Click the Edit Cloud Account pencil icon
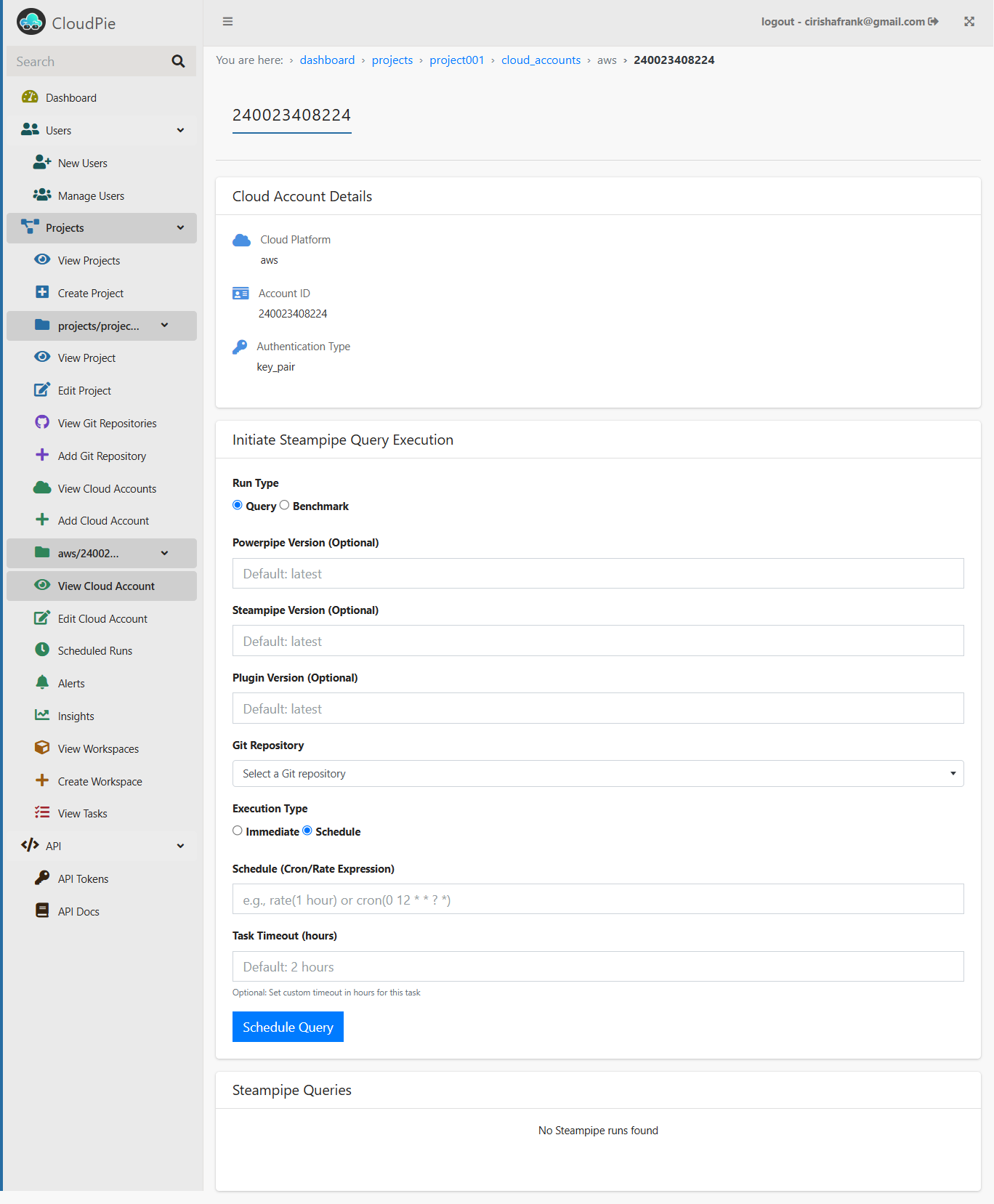The width and height of the screenshot is (994, 1204). coord(42,618)
